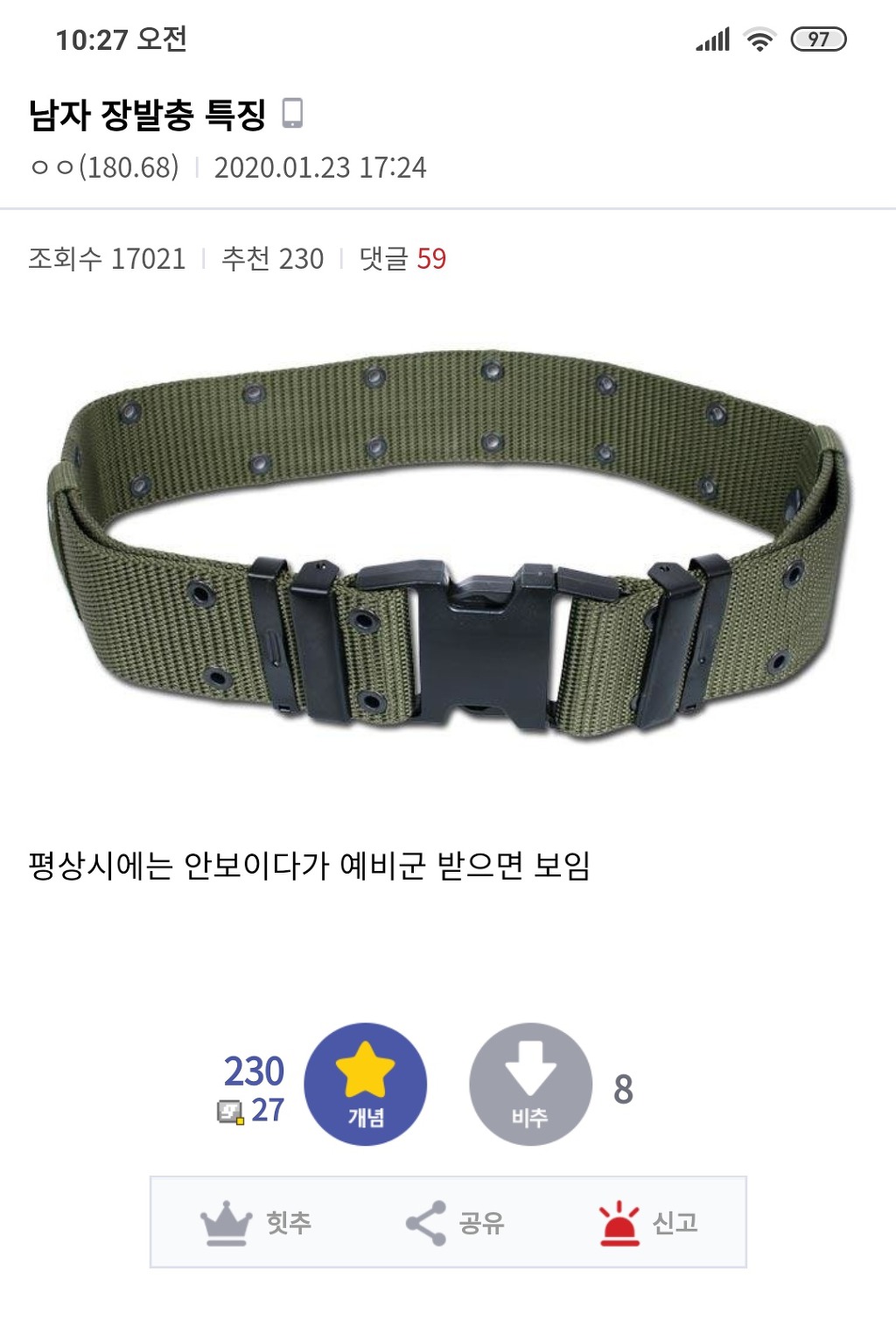Report the post with the red siren icon
Screen dimensions: 896x1320
tap(619, 1223)
